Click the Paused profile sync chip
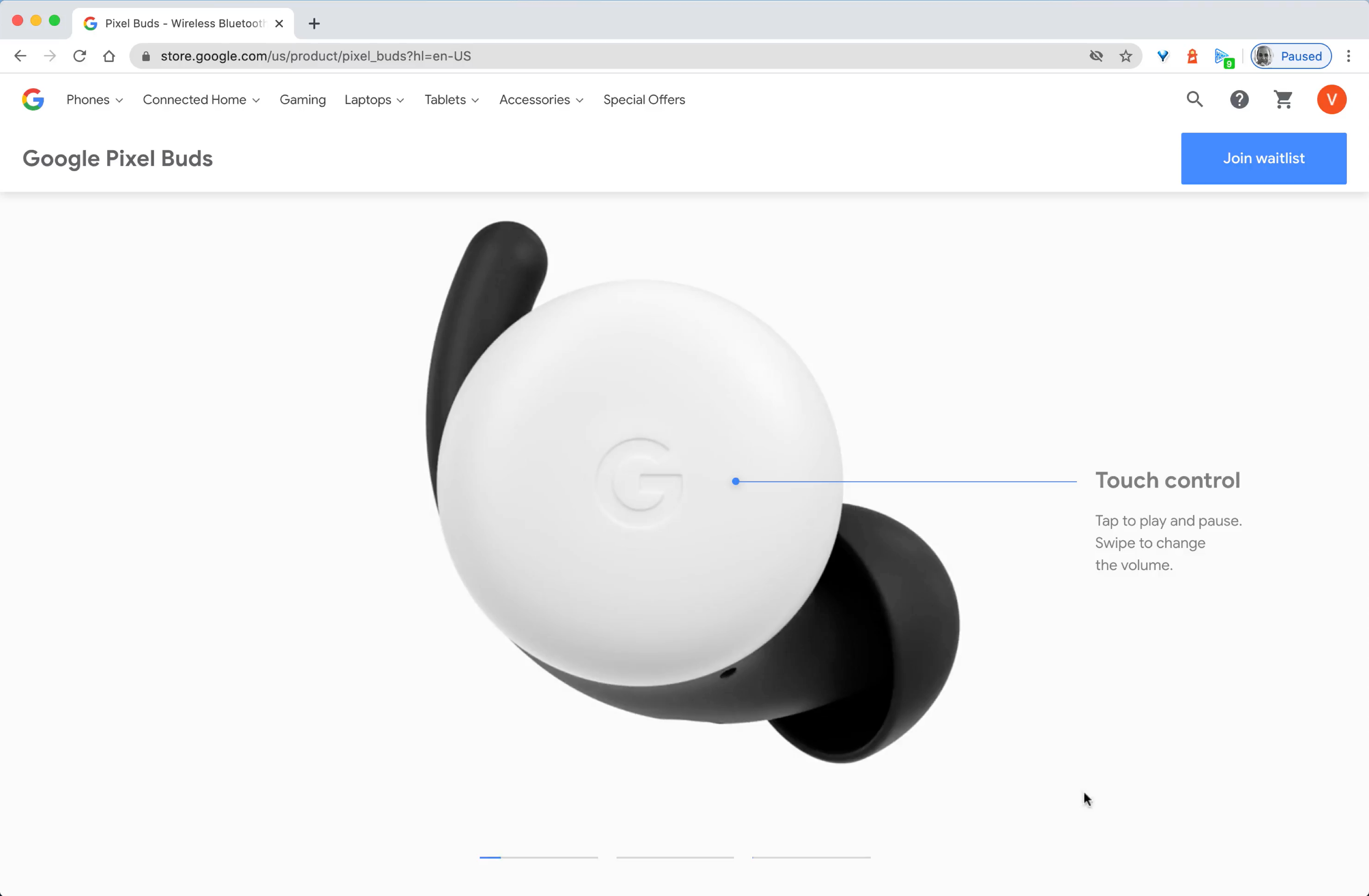The height and width of the screenshot is (896, 1369). (1290, 56)
